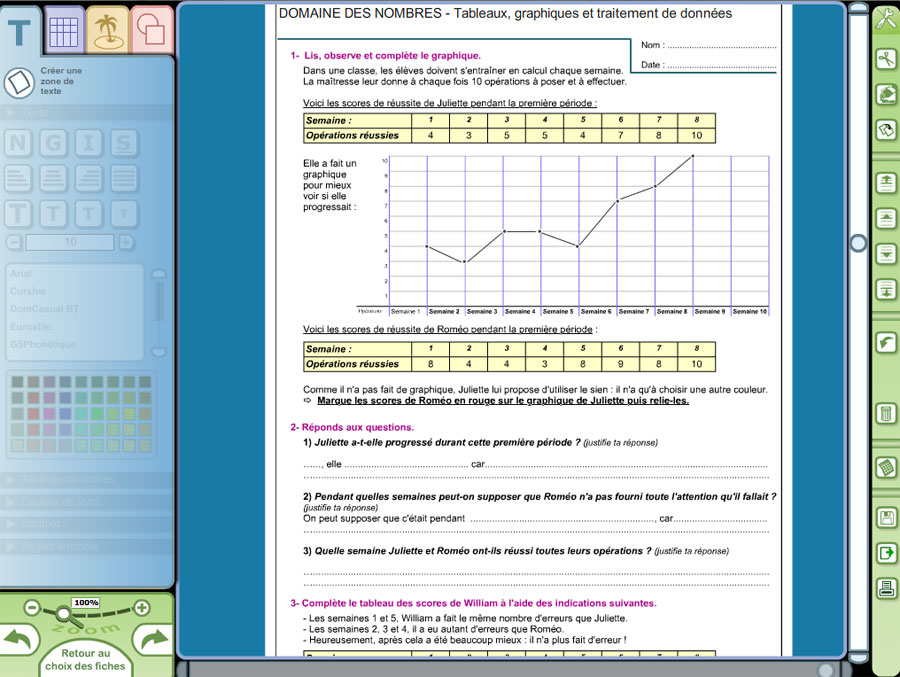The height and width of the screenshot is (677, 900).
Task: Switch to the palm tree images tab
Action: click(108, 30)
